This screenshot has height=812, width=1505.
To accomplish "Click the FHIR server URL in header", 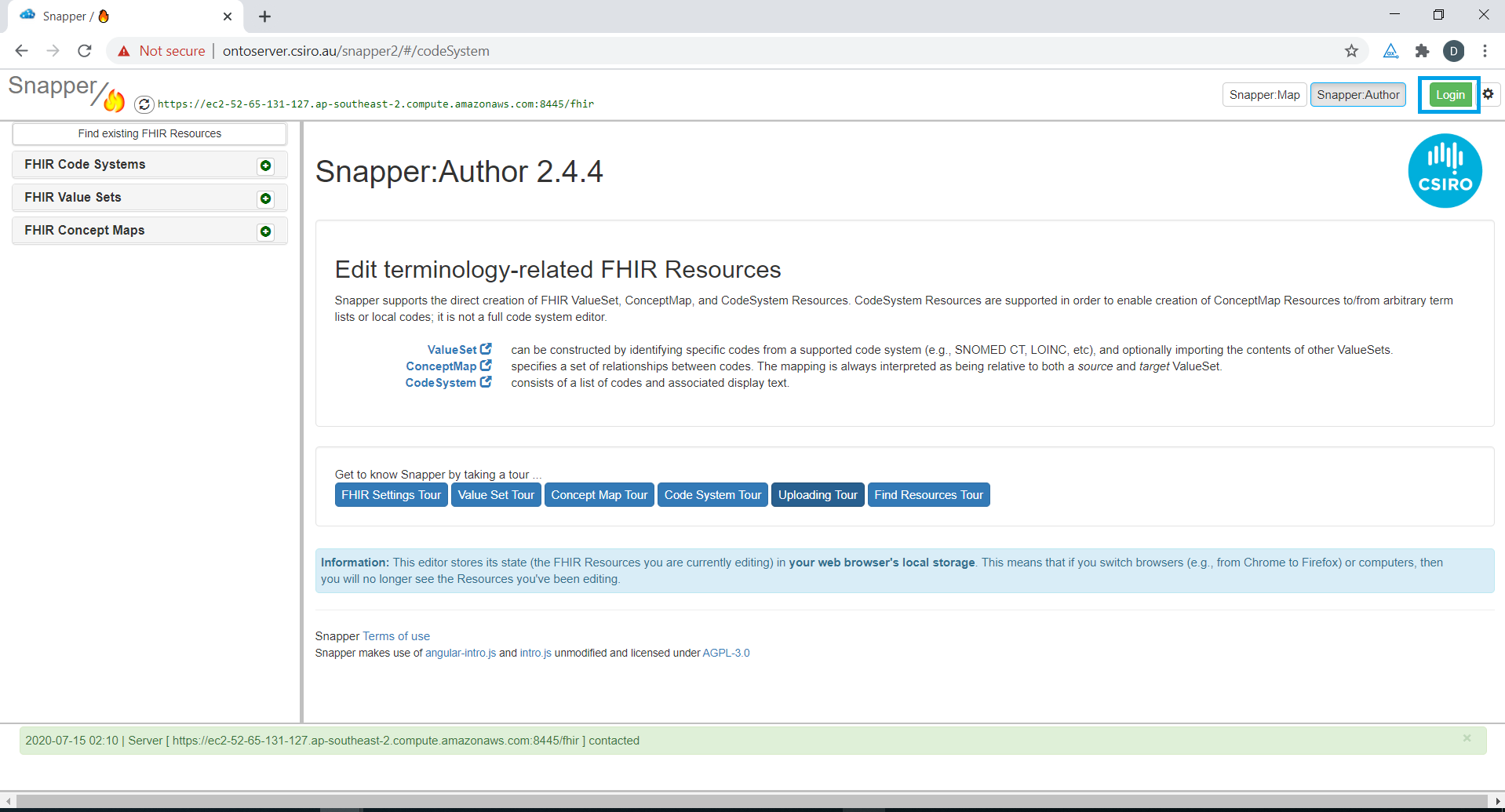I will (376, 104).
